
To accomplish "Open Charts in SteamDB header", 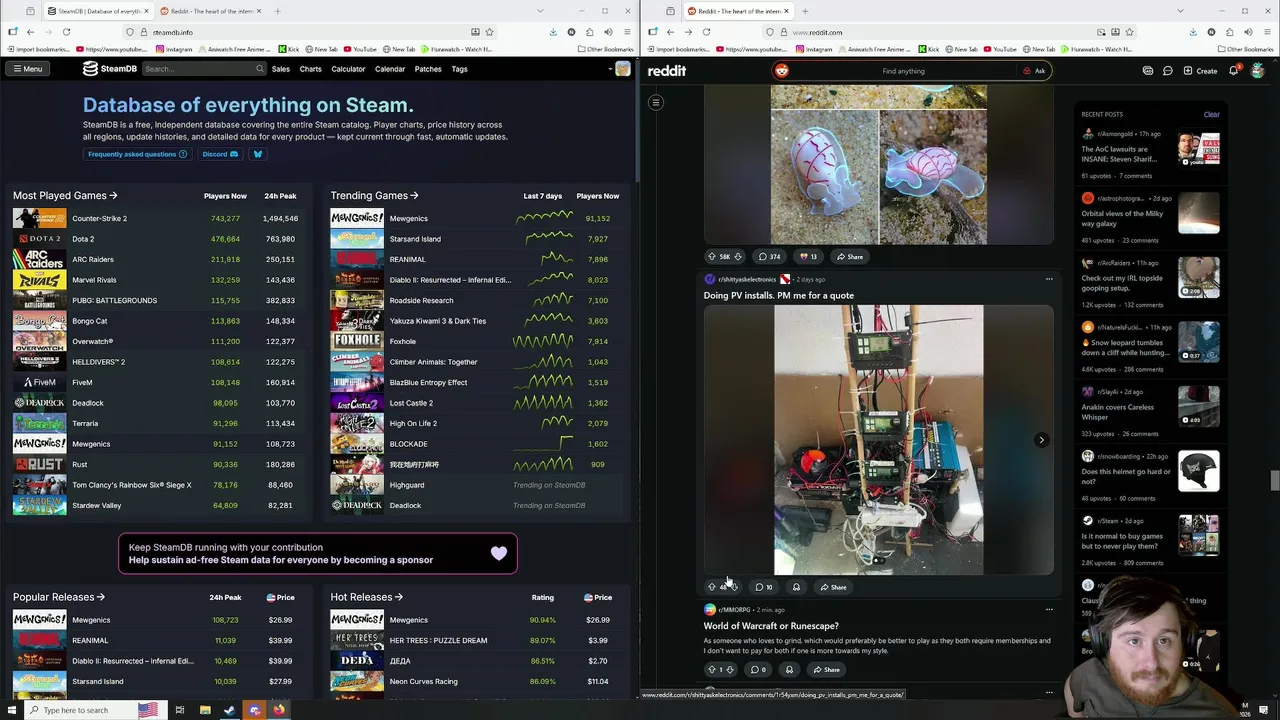I will coord(310,69).
